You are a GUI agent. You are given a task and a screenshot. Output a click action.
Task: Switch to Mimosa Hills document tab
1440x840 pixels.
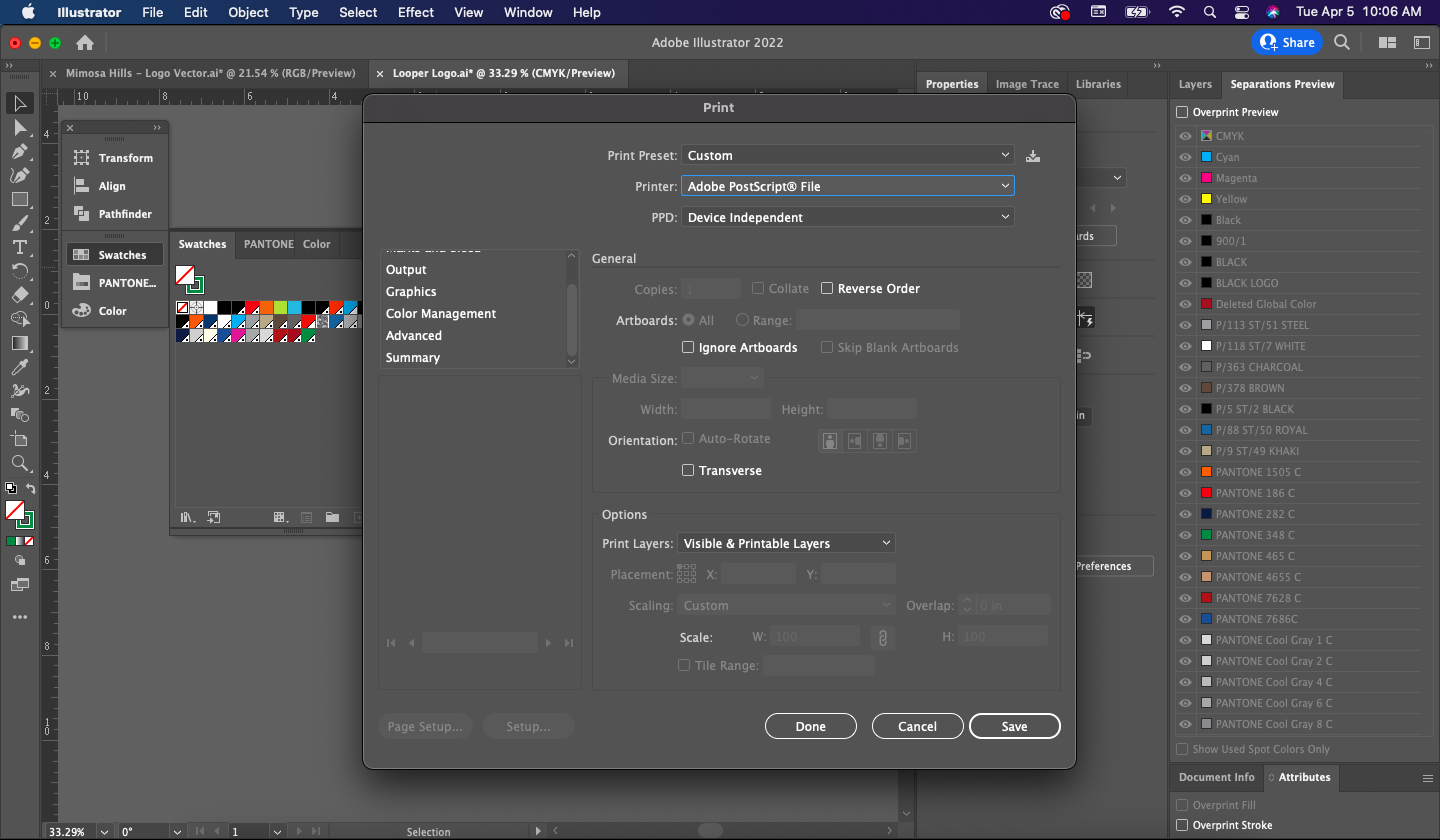point(210,73)
